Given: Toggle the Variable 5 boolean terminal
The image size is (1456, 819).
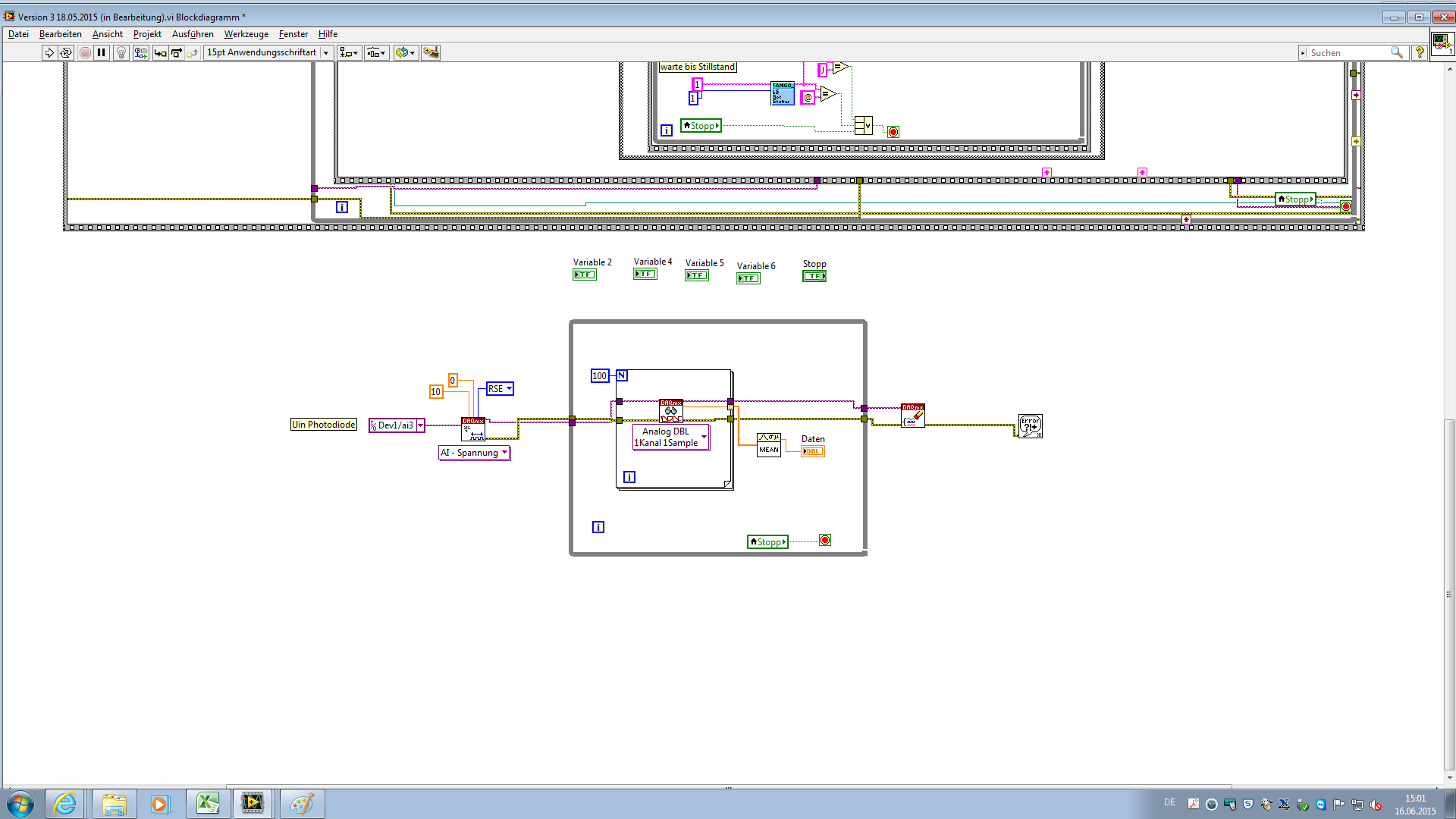Looking at the screenshot, I should (696, 275).
